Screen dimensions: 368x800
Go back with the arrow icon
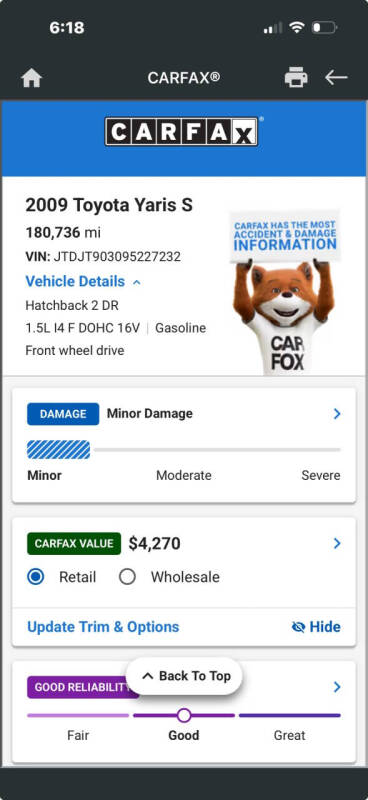click(336, 78)
